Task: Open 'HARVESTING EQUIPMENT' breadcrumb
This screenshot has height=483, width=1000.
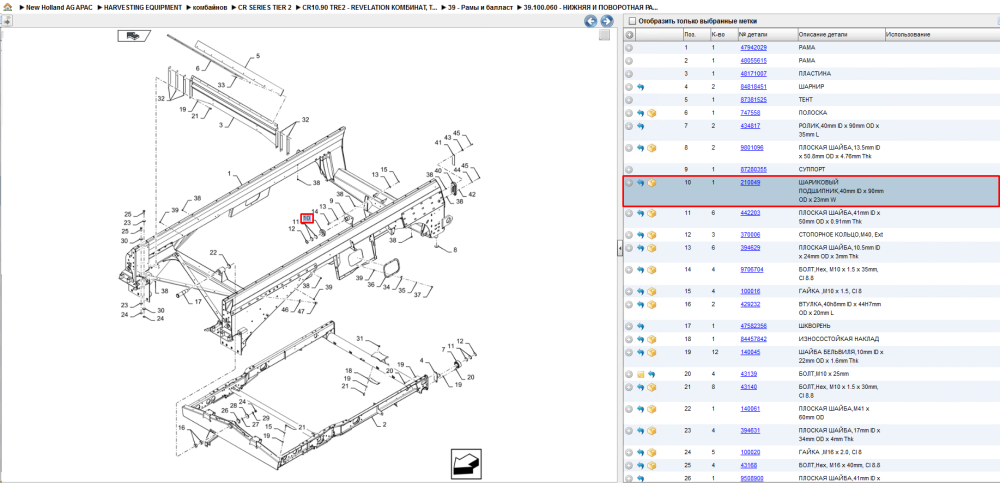Action: coord(143,7)
